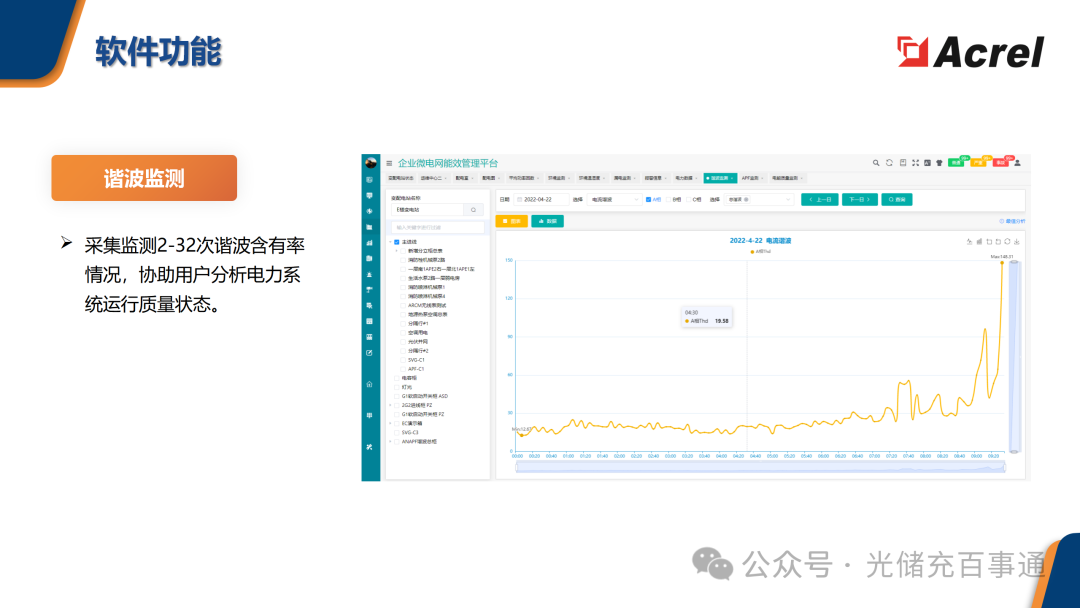Viewport: 1080px width, 608px height.
Task: Close the APF监测 tab
Action: 762,178
